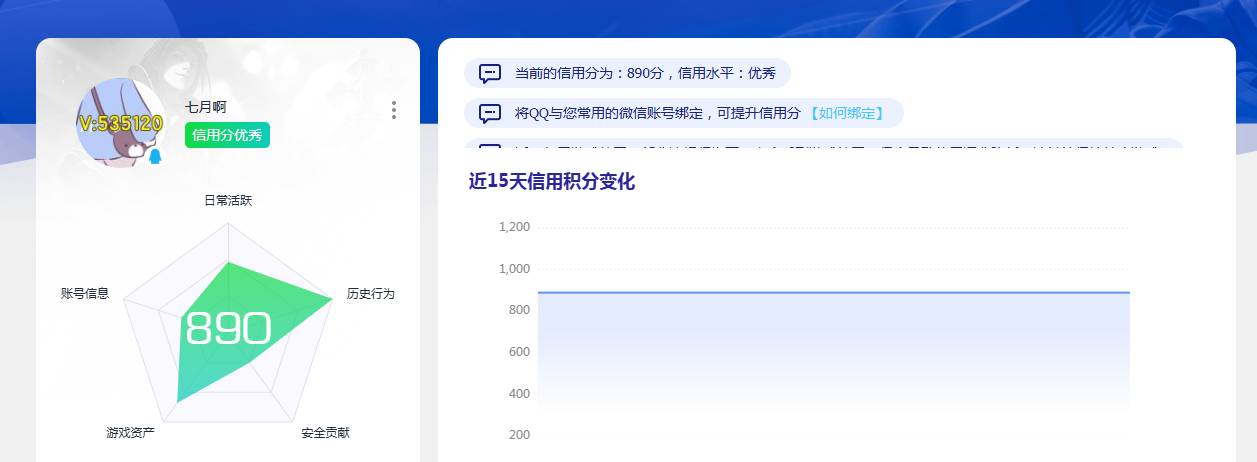
Task: Select the 历史行为 radar axis label
Action: click(x=371, y=293)
